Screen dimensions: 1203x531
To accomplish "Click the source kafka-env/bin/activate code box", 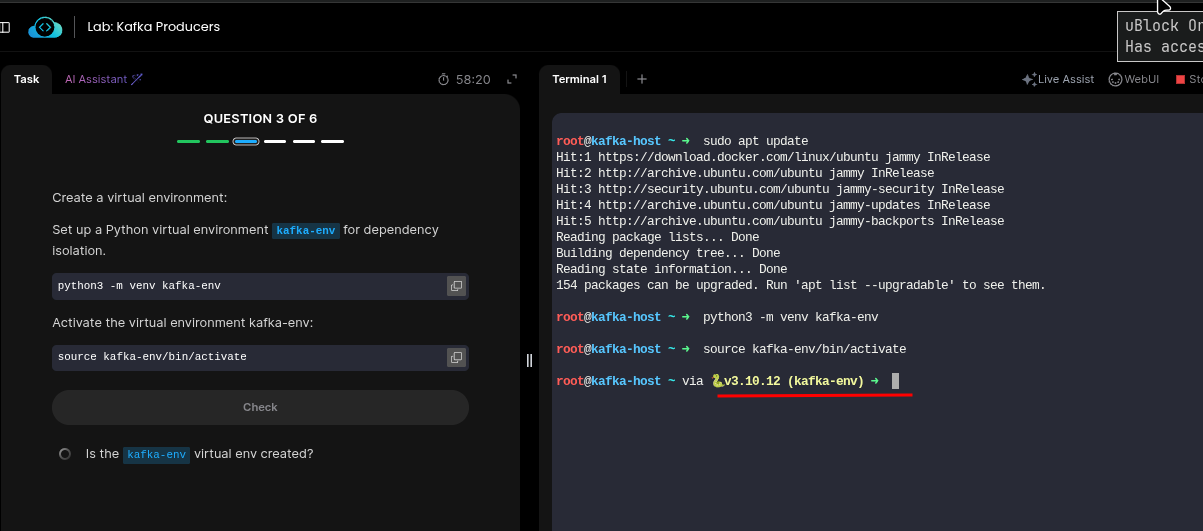I will 260,357.
